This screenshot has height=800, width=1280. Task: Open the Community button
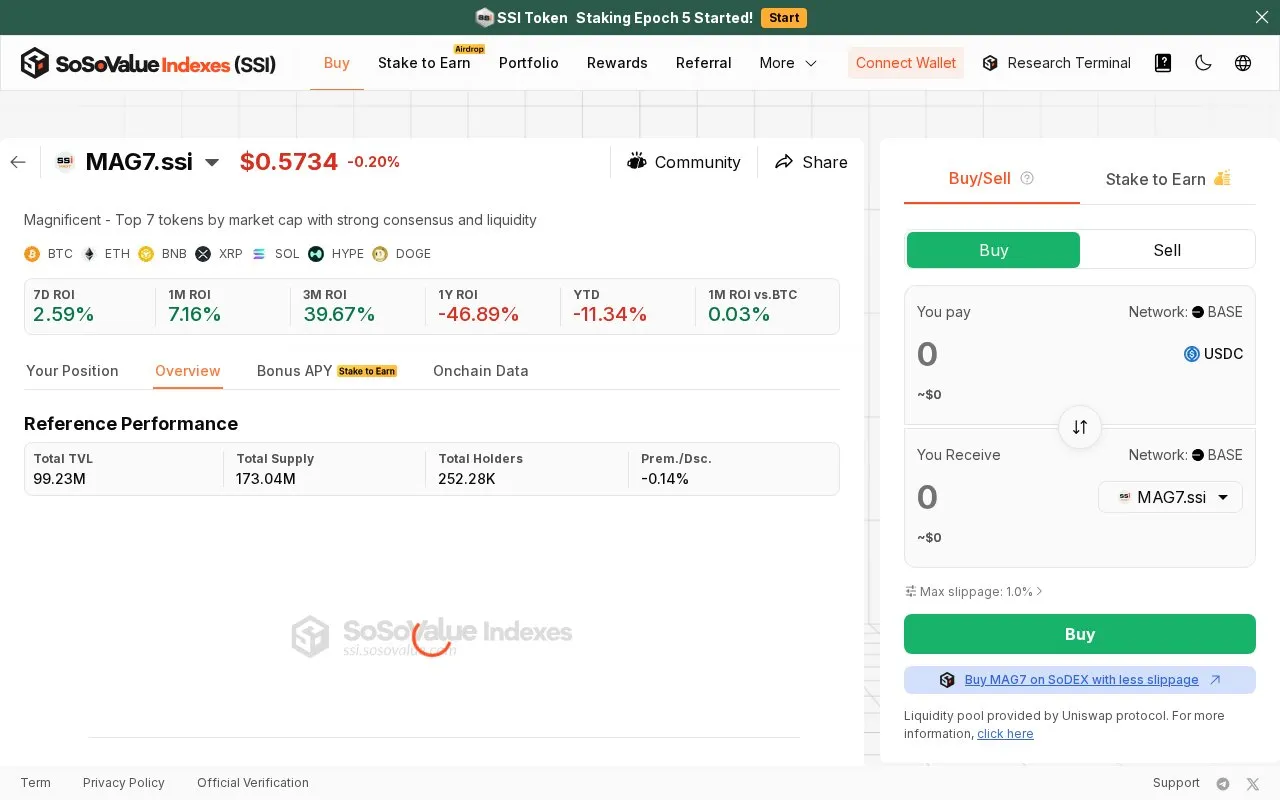(684, 162)
